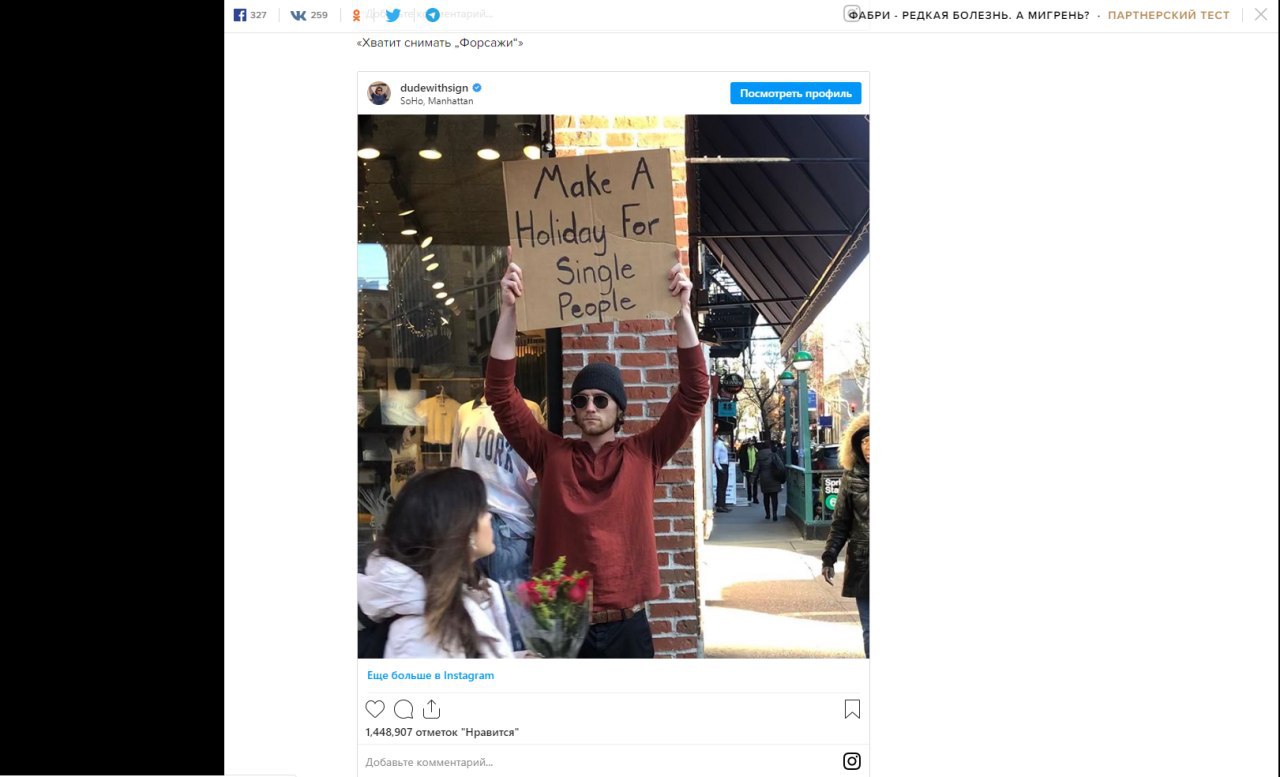Open the embedded protest sign photo
The height and width of the screenshot is (777, 1280).
coord(613,386)
